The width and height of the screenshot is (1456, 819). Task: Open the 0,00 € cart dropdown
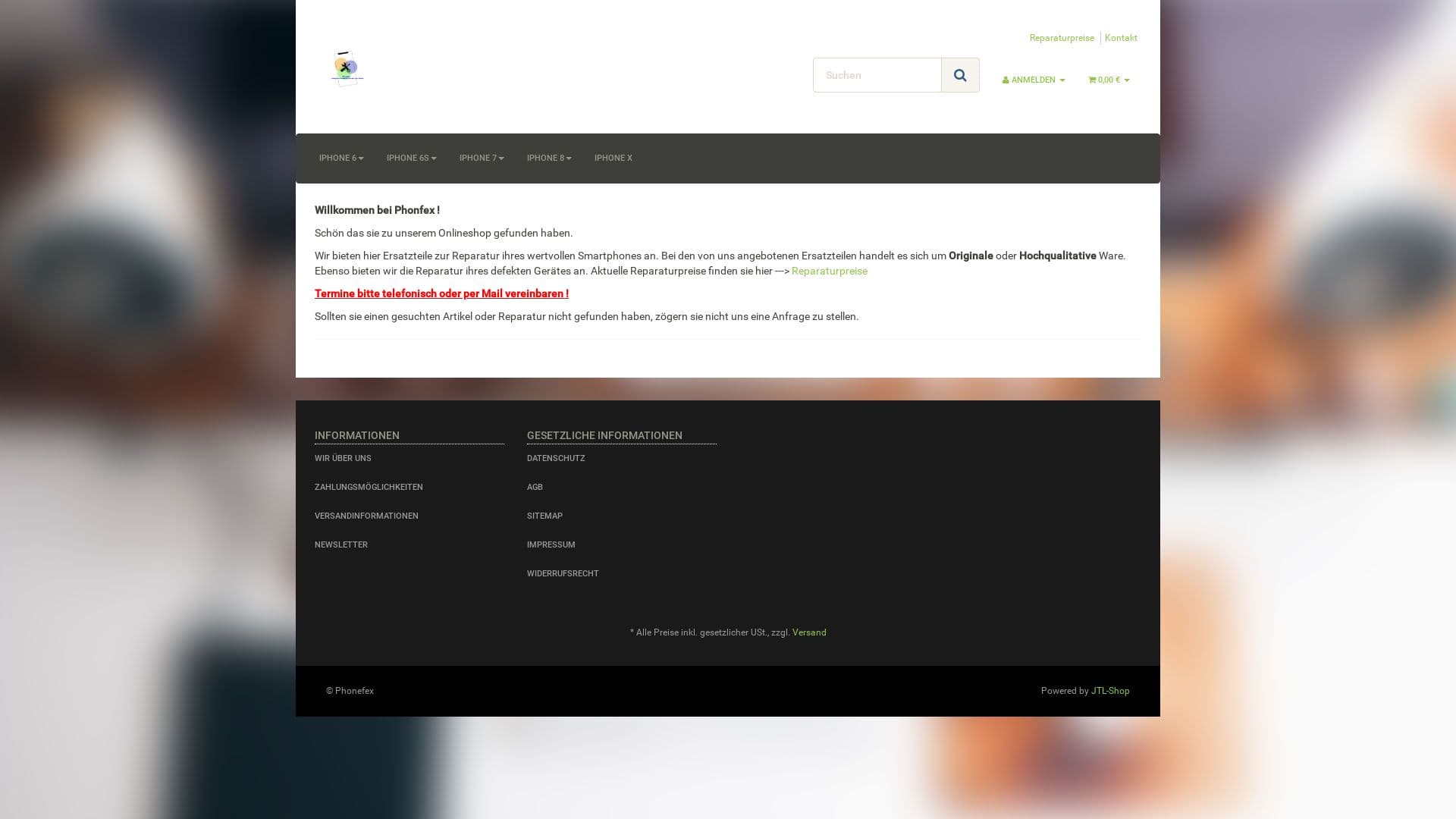point(1108,80)
